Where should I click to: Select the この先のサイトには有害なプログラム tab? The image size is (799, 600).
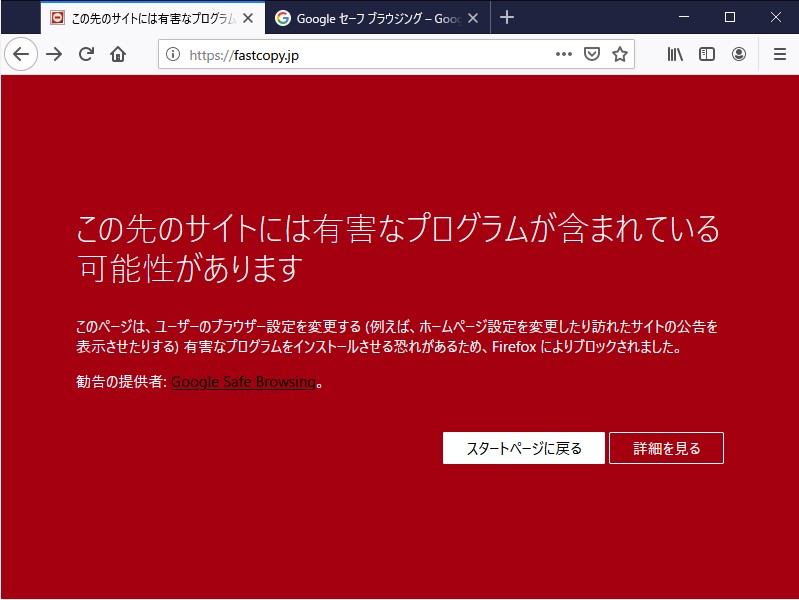tap(152, 18)
